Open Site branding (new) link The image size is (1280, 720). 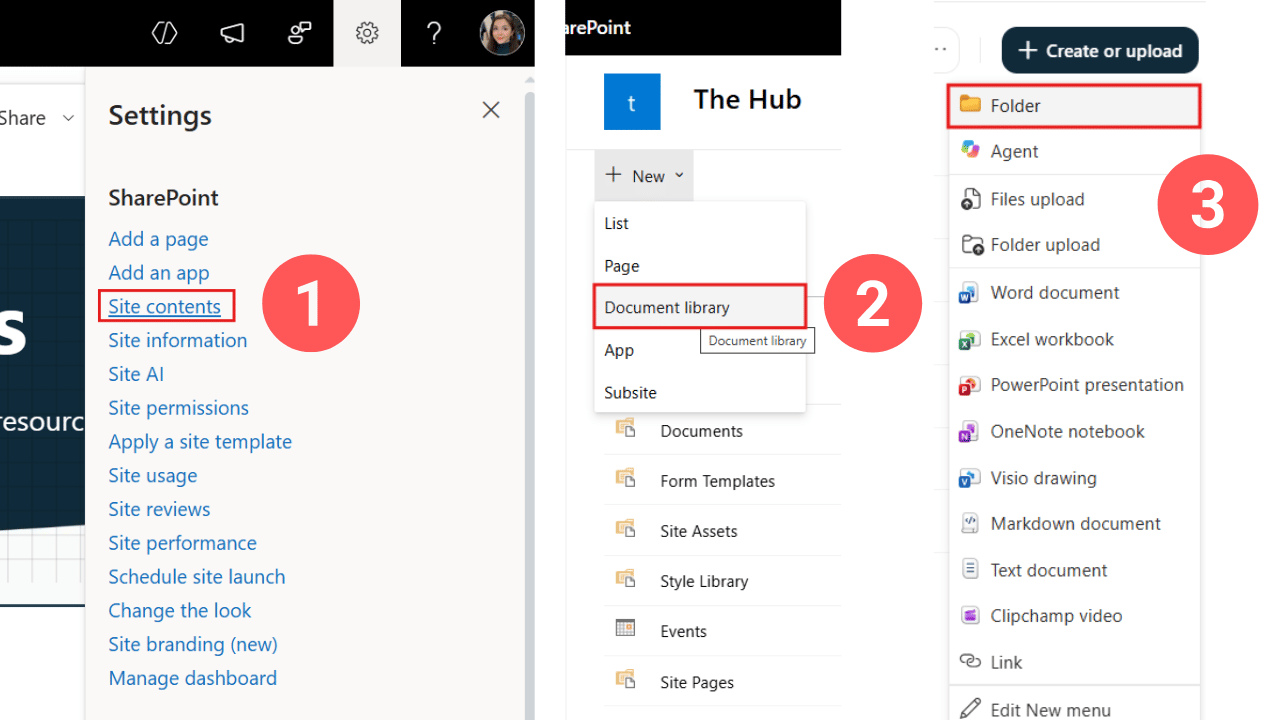(193, 645)
